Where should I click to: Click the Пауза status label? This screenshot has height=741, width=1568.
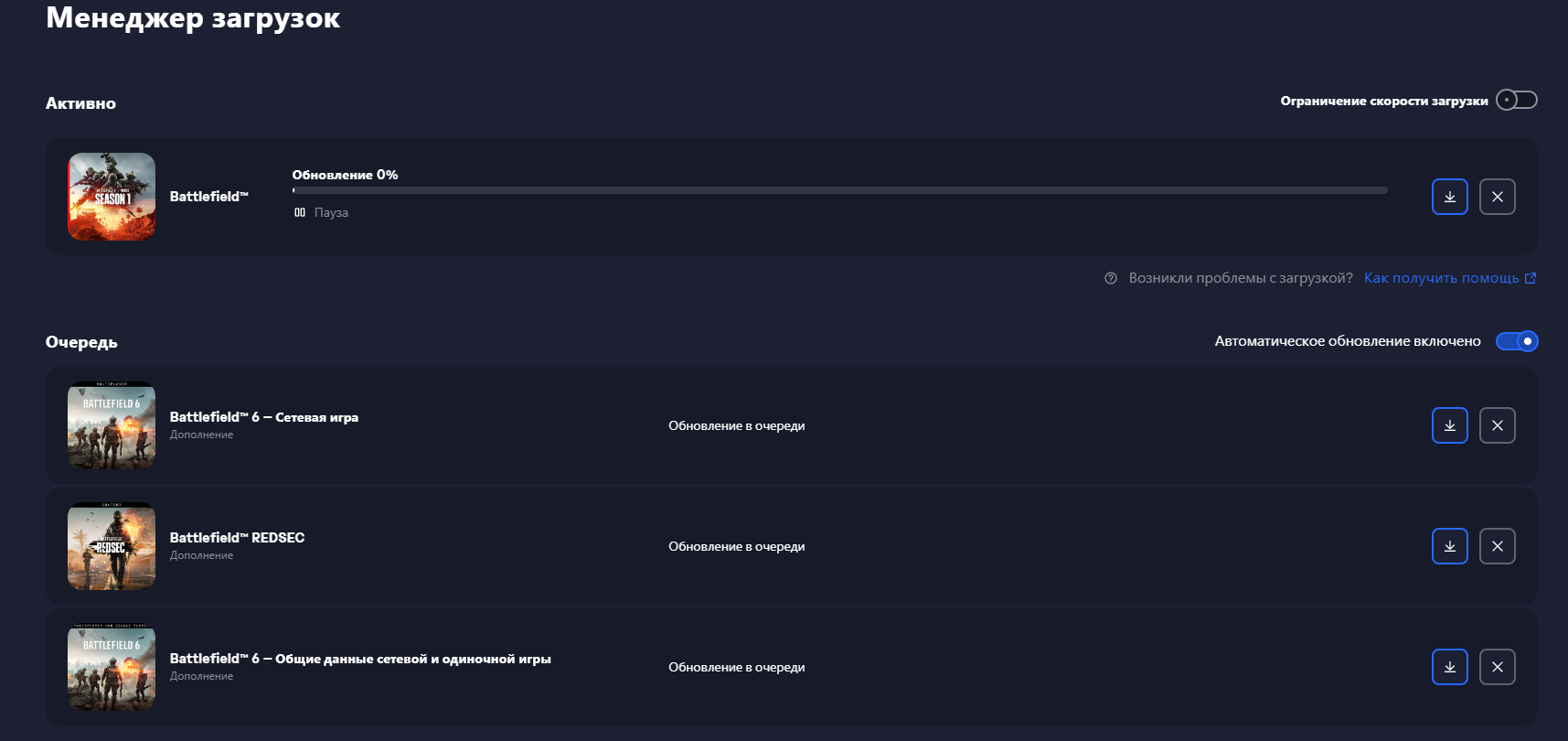pos(331,212)
